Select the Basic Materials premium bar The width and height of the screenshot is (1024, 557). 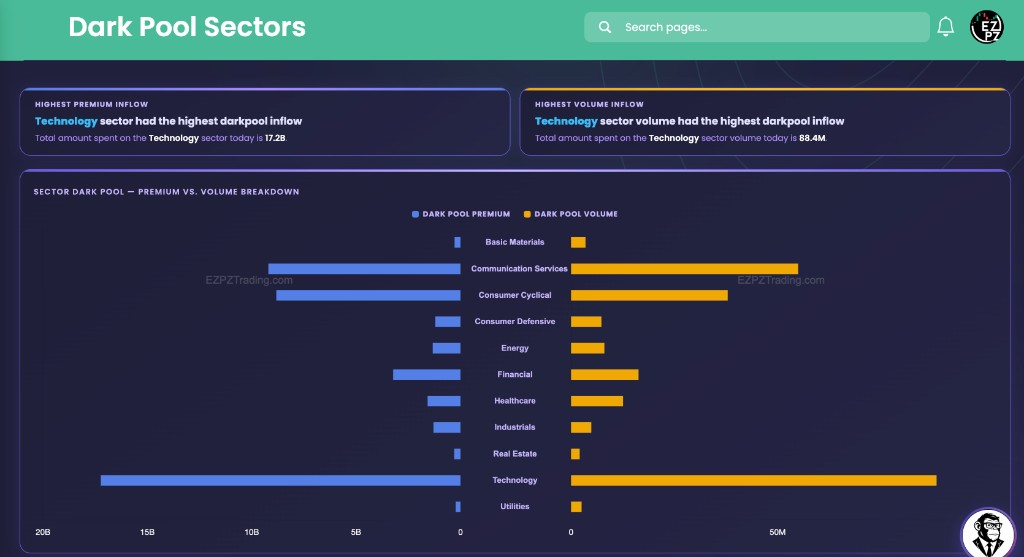click(x=458, y=242)
